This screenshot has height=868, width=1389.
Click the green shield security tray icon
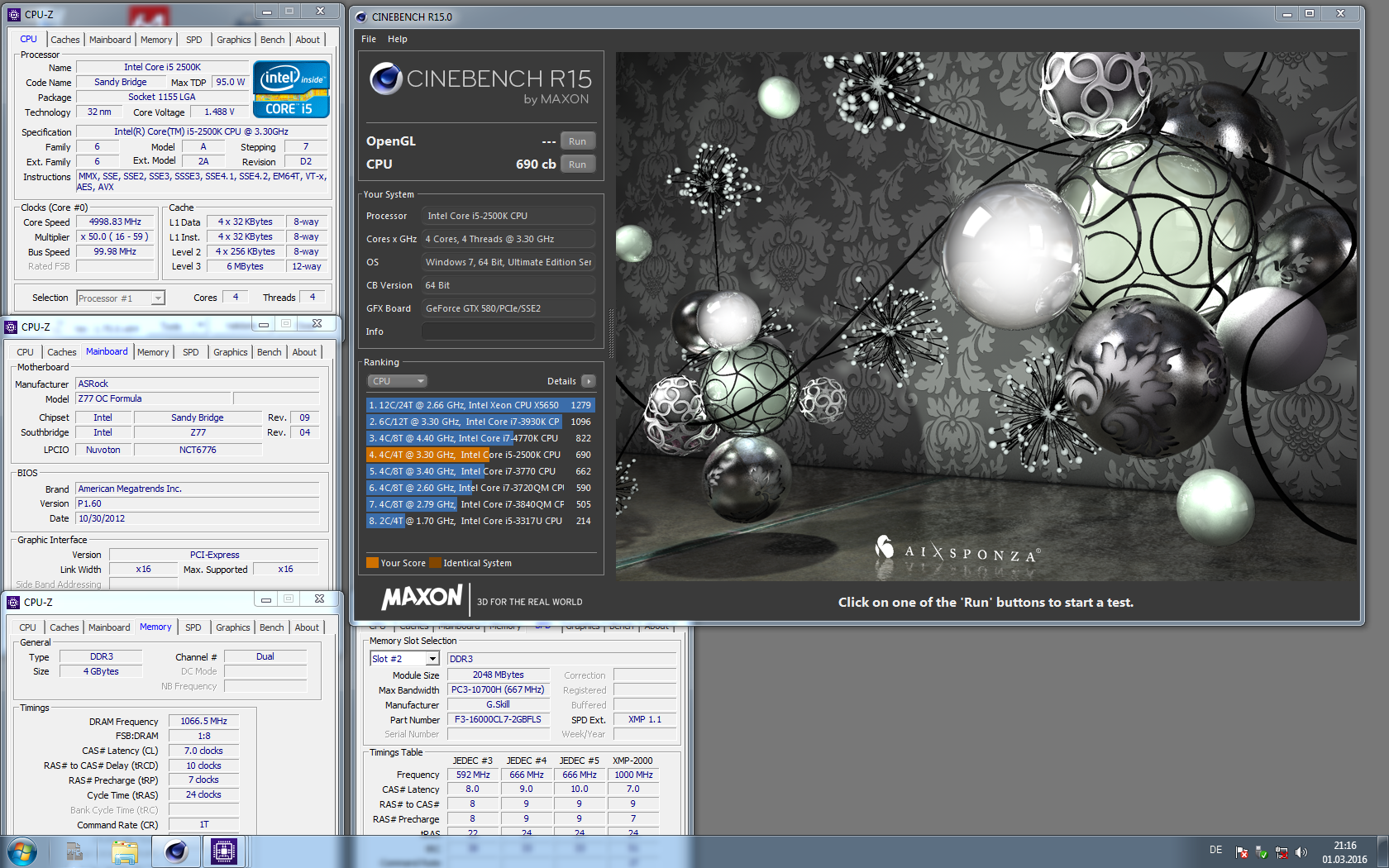point(1262,852)
